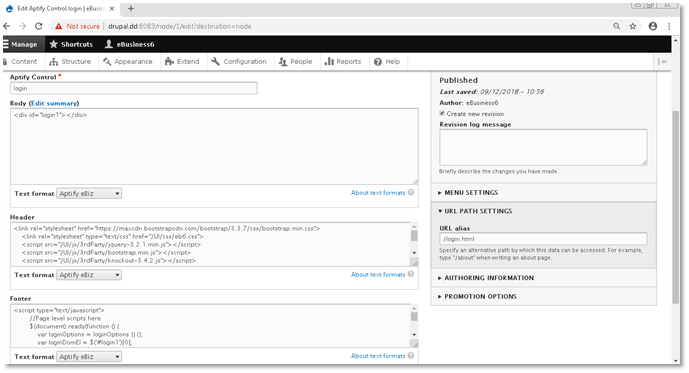Viewport: 689px width, 373px height.
Task: Click the Edit summary link
Action: [54, 103]
